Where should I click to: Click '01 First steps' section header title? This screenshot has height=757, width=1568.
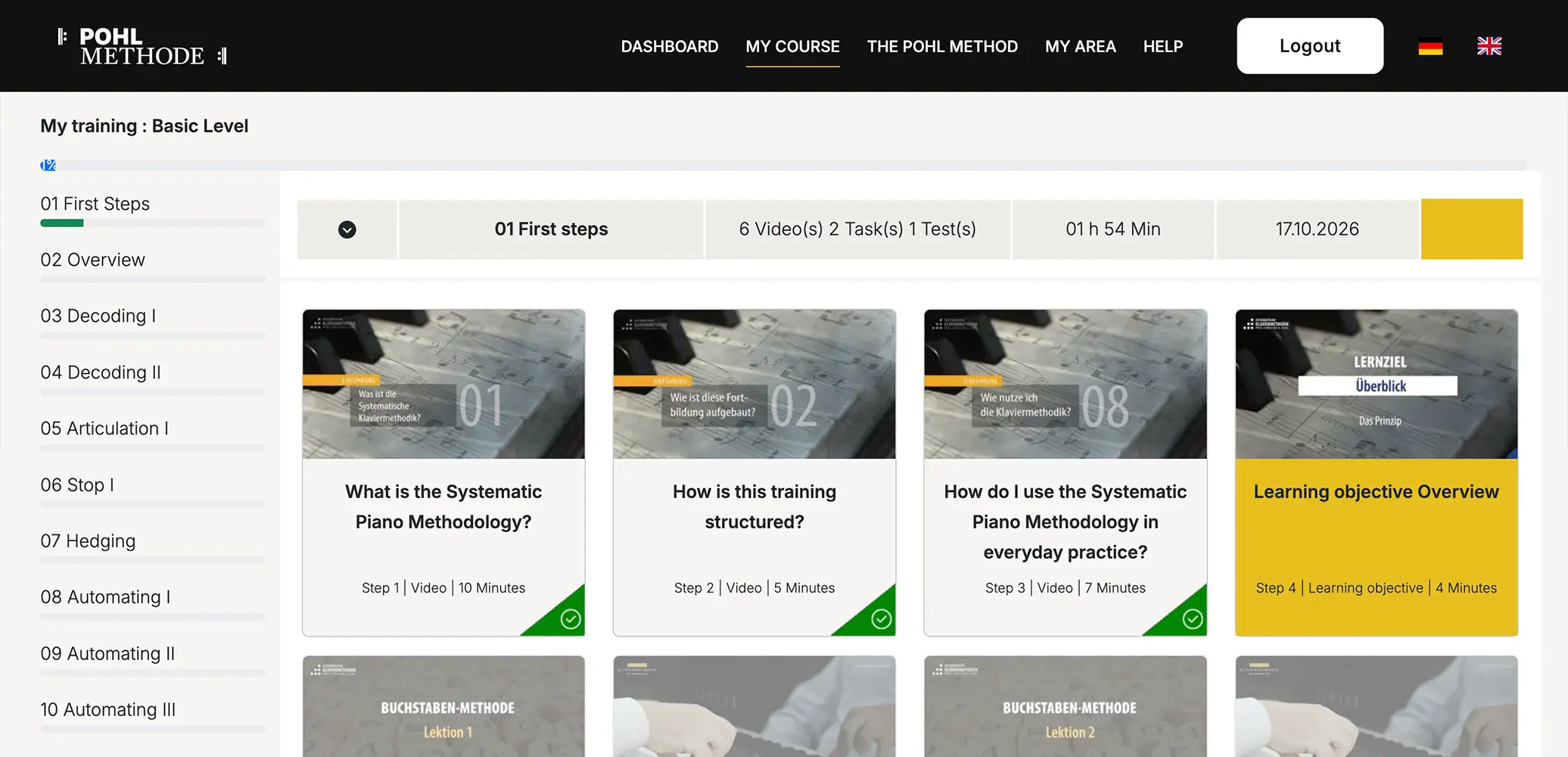(551, 229)
